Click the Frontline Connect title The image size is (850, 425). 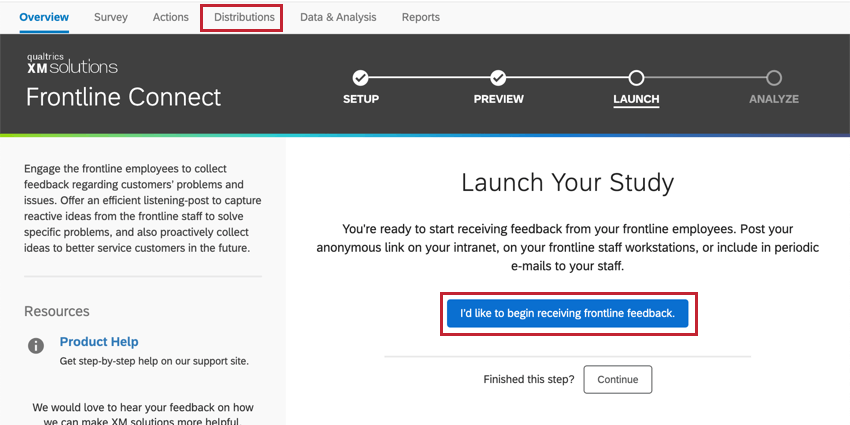coord(124,98)
